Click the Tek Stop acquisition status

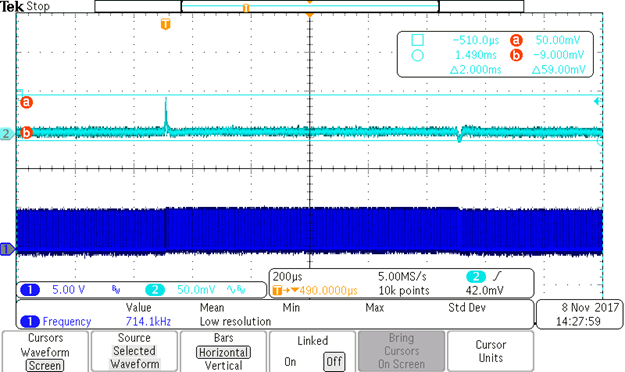pos(25,6)
